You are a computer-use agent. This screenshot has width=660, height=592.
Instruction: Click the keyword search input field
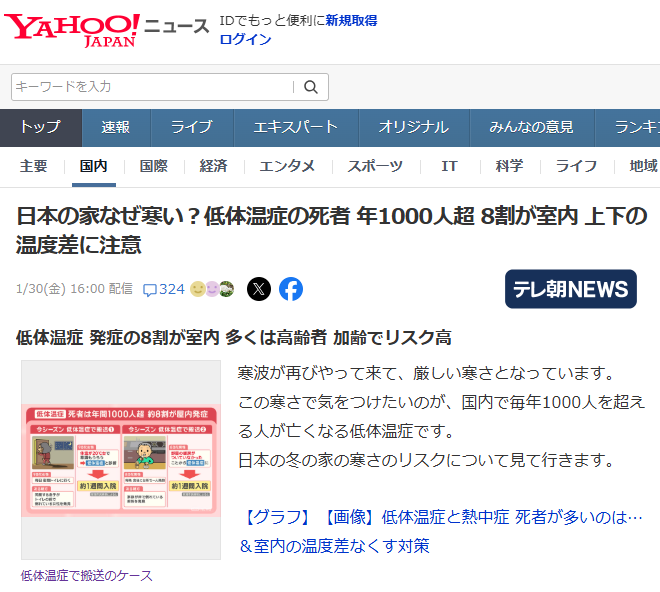click(150, 87)
